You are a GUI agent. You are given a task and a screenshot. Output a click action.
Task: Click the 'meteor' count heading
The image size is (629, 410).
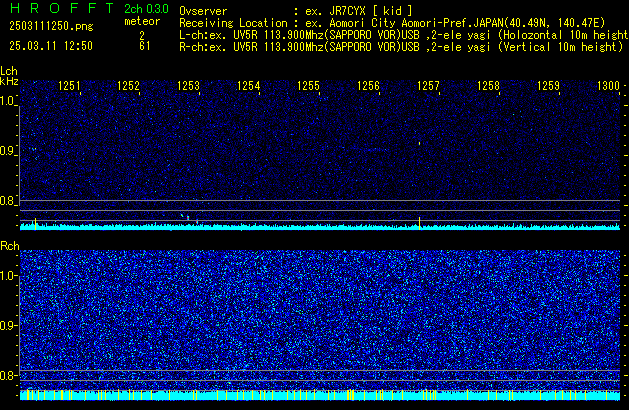142,21
